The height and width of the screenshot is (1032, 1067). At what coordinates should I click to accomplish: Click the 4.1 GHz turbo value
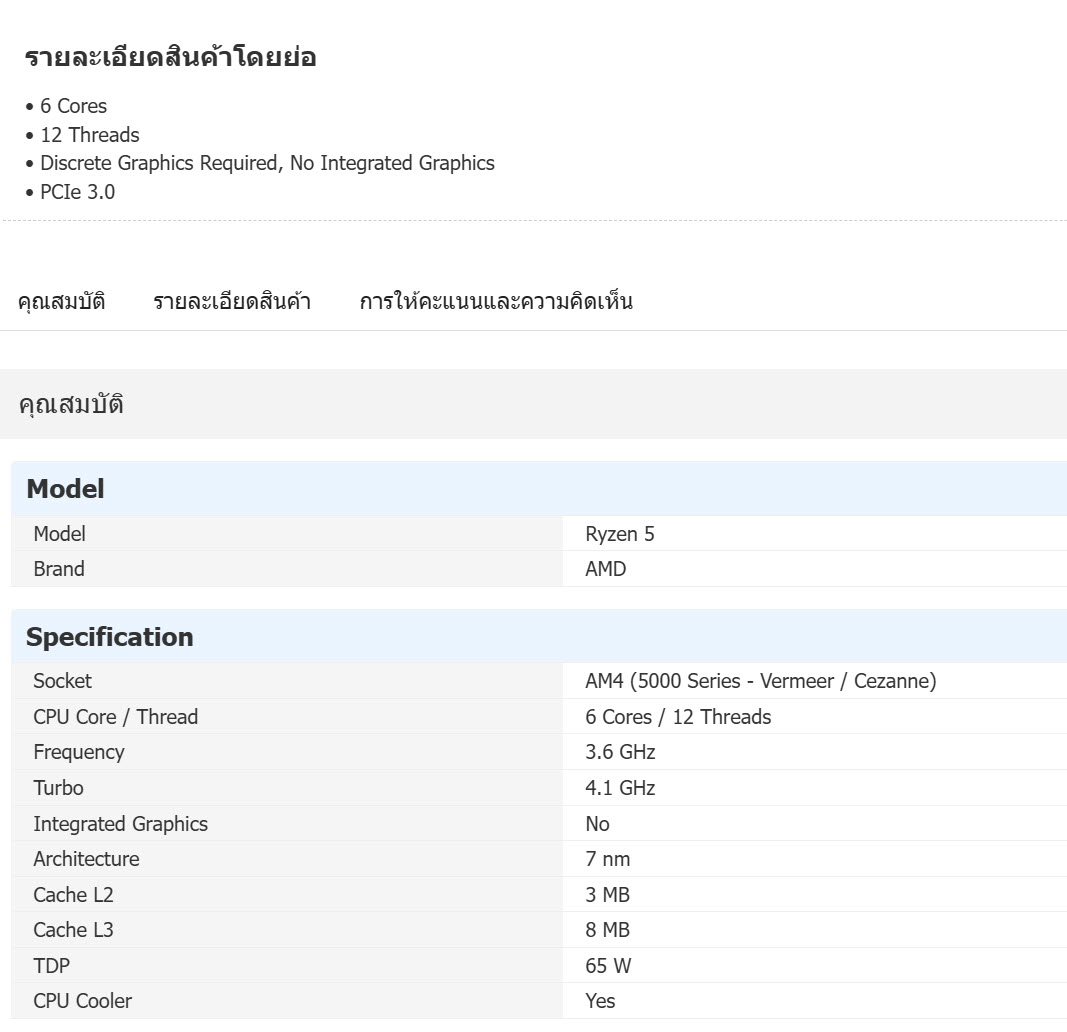click(620, 788)
